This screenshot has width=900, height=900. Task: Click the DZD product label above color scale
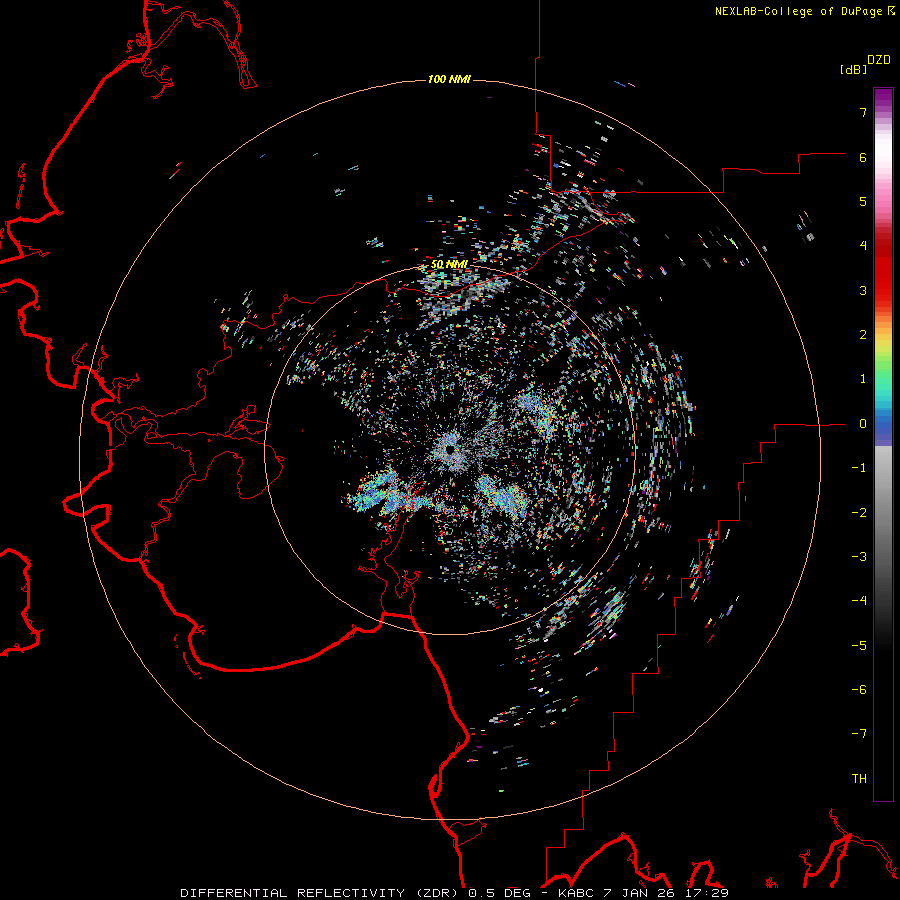coord(879,60)
